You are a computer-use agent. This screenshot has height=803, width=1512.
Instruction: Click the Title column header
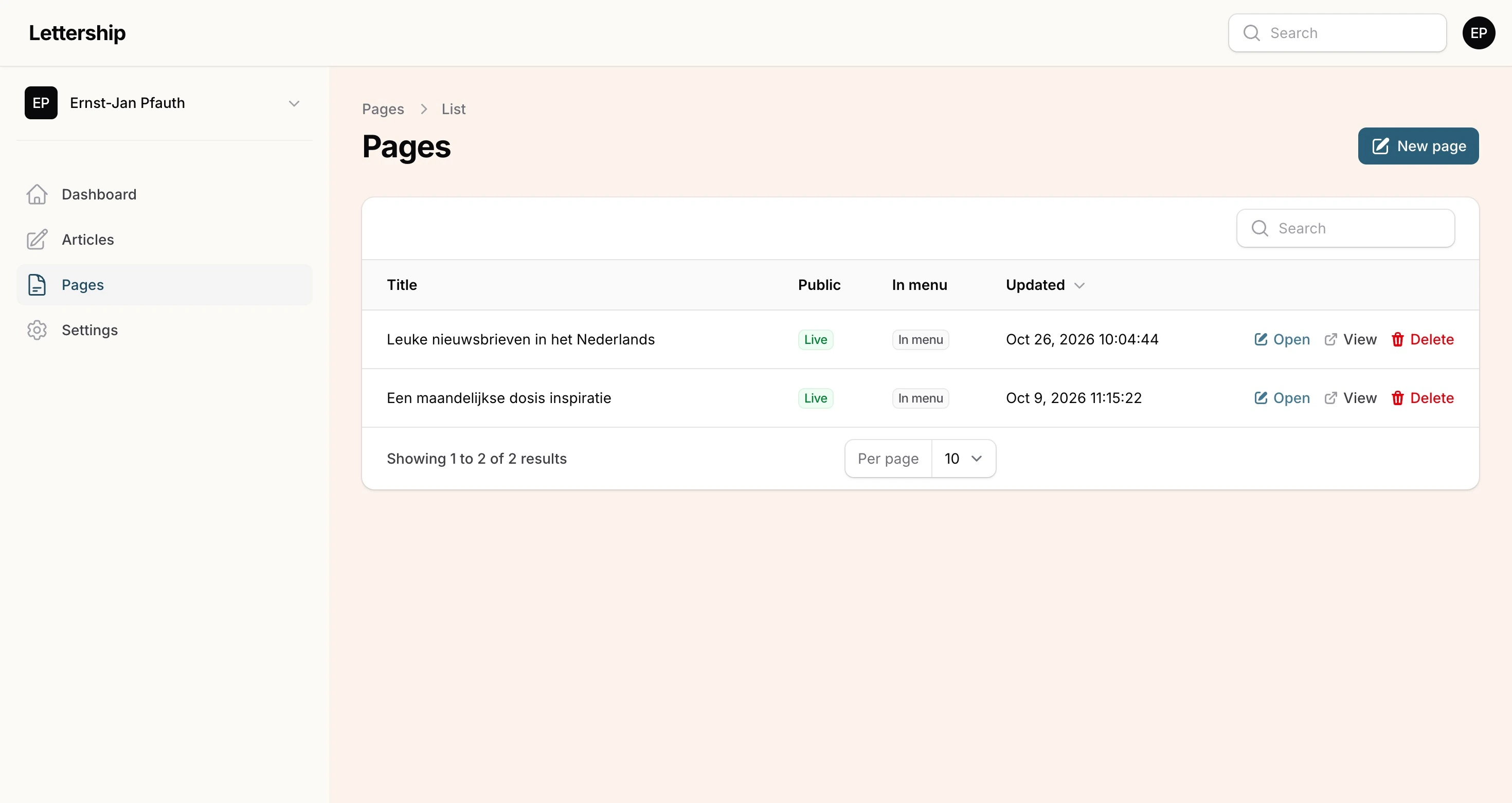coord(402,285)
